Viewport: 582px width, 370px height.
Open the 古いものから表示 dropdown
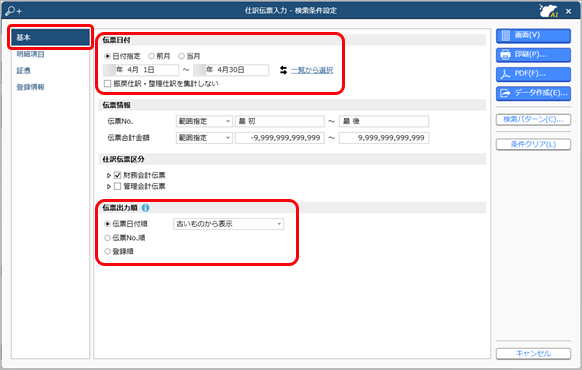[229, 224]
